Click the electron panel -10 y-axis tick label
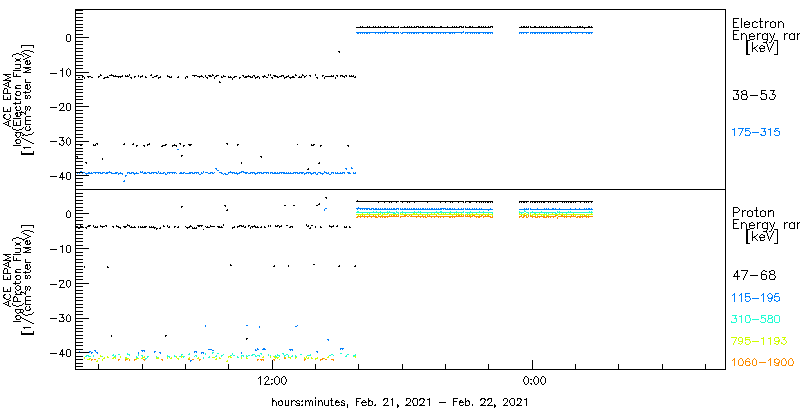The width and height of the screenshot is (800, 410). tap(62, 72)
